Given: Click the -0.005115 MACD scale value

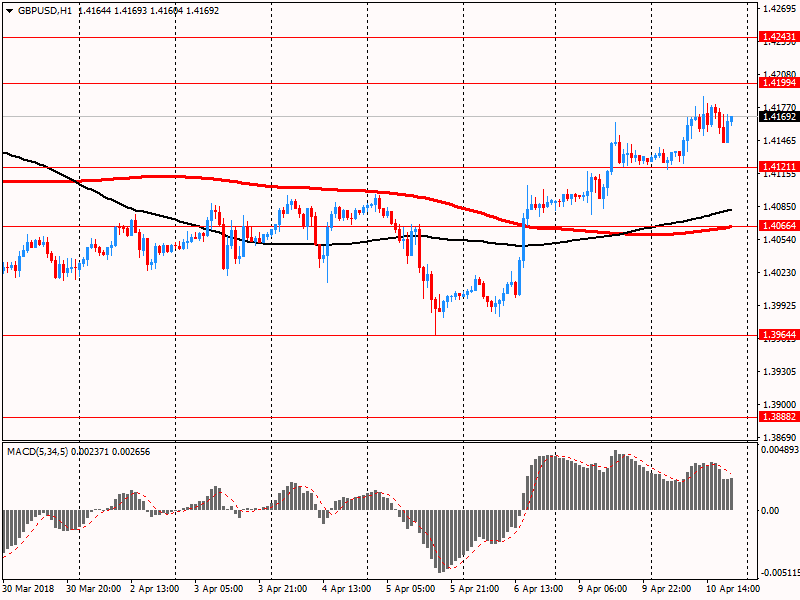Looking at the screenshot, I should pos(780,573).
